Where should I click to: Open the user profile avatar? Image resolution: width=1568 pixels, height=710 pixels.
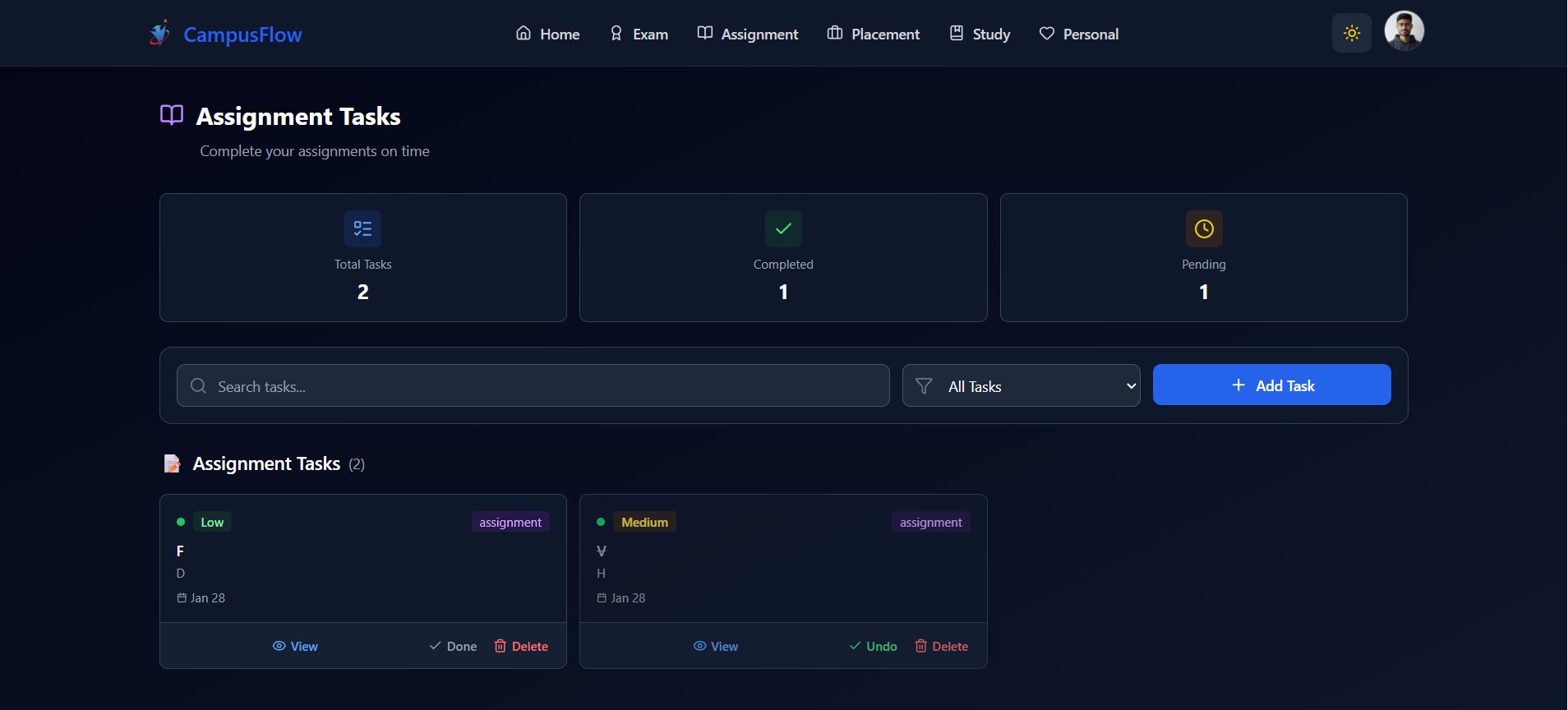pyautogui.click(x=1404, y=31)
